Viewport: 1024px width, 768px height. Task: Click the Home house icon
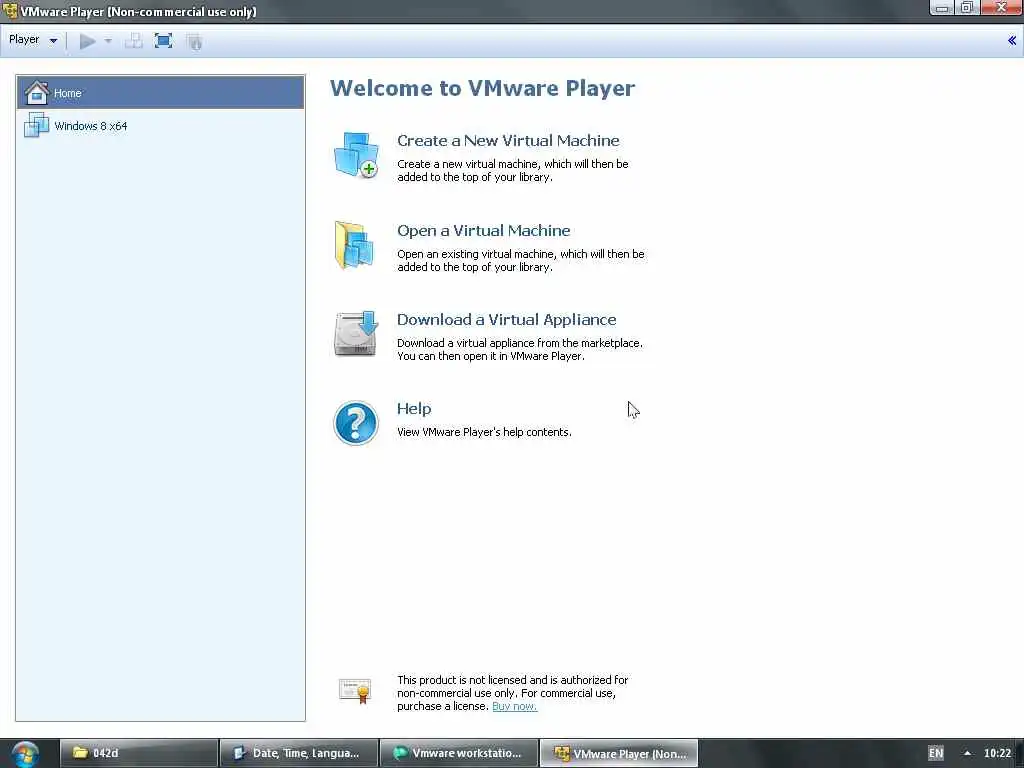(37, 93)
